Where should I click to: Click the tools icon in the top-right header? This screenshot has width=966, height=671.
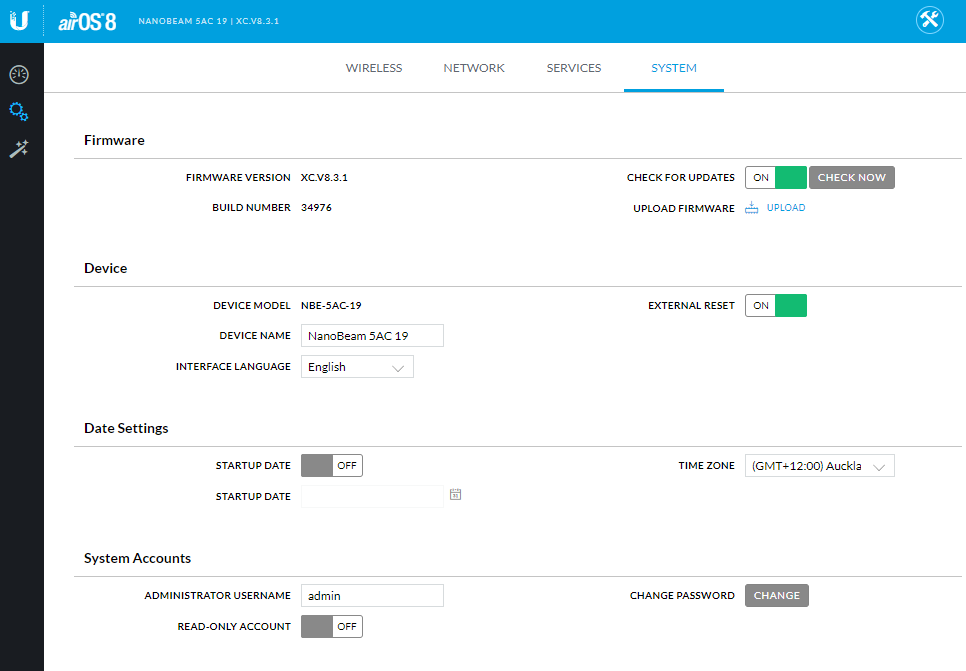pos(929,19)
